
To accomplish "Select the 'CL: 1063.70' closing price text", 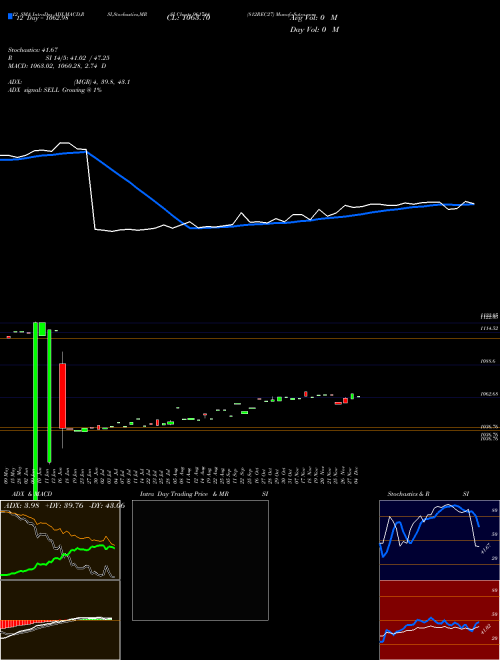I will coord(189,18).
